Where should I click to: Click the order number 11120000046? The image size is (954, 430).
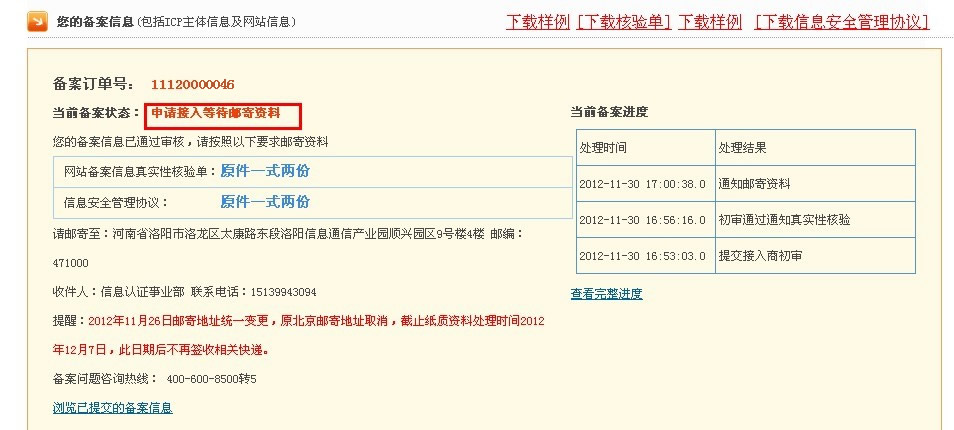pos(193,84)
